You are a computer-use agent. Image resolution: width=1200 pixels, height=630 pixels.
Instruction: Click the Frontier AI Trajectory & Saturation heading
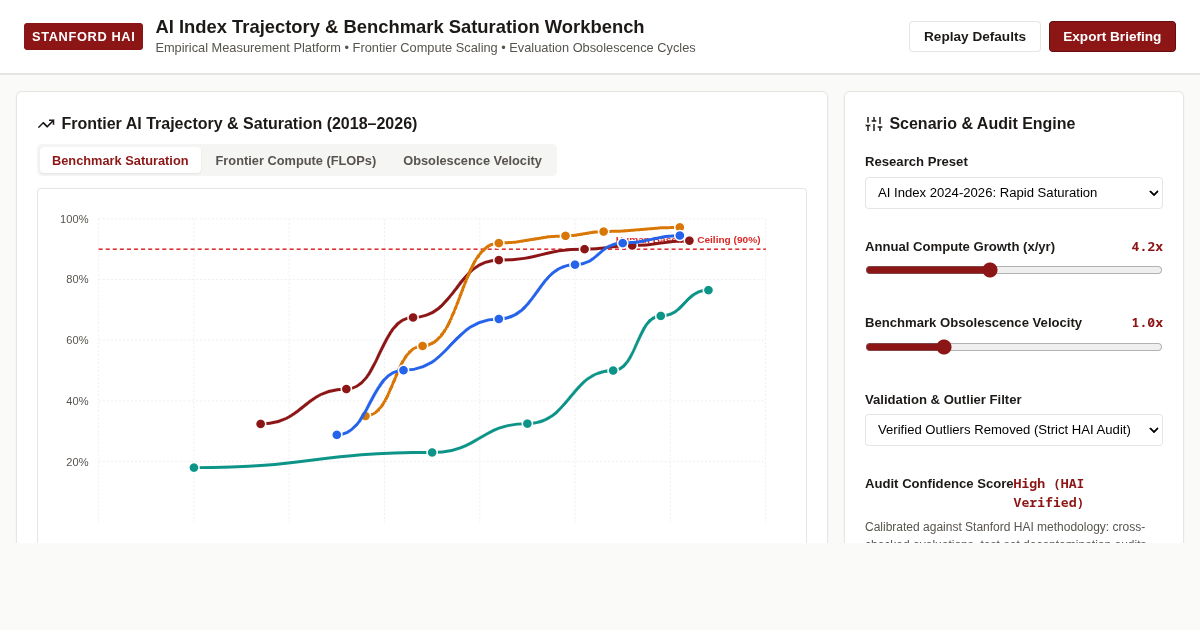239,124
